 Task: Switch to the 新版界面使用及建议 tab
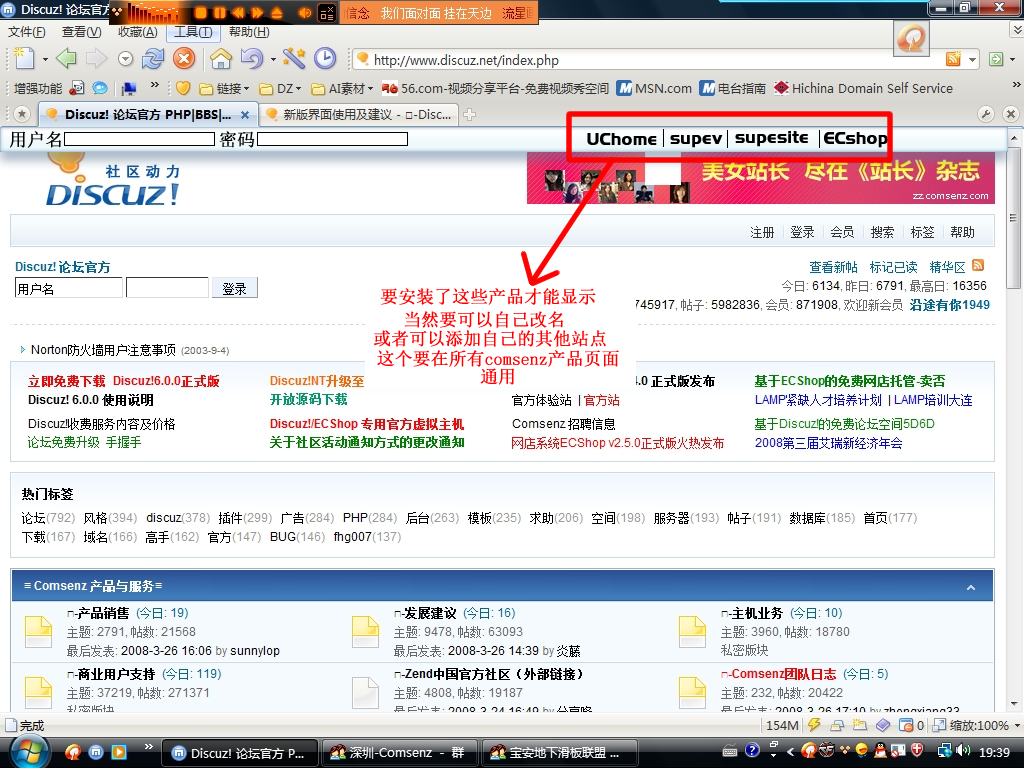(x=359, y=114)
